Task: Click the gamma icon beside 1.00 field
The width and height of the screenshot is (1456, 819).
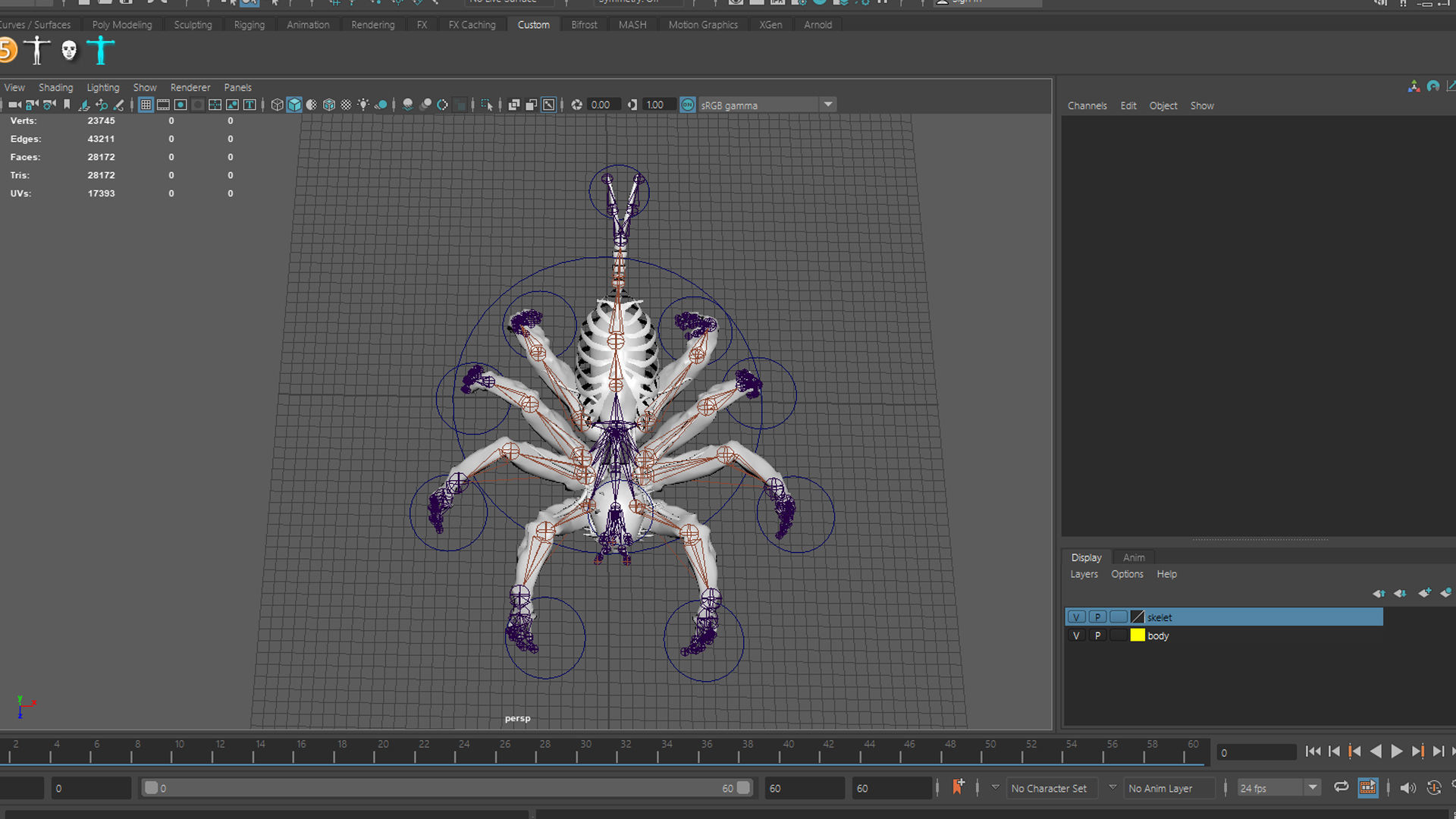Action: pos(632,105)
